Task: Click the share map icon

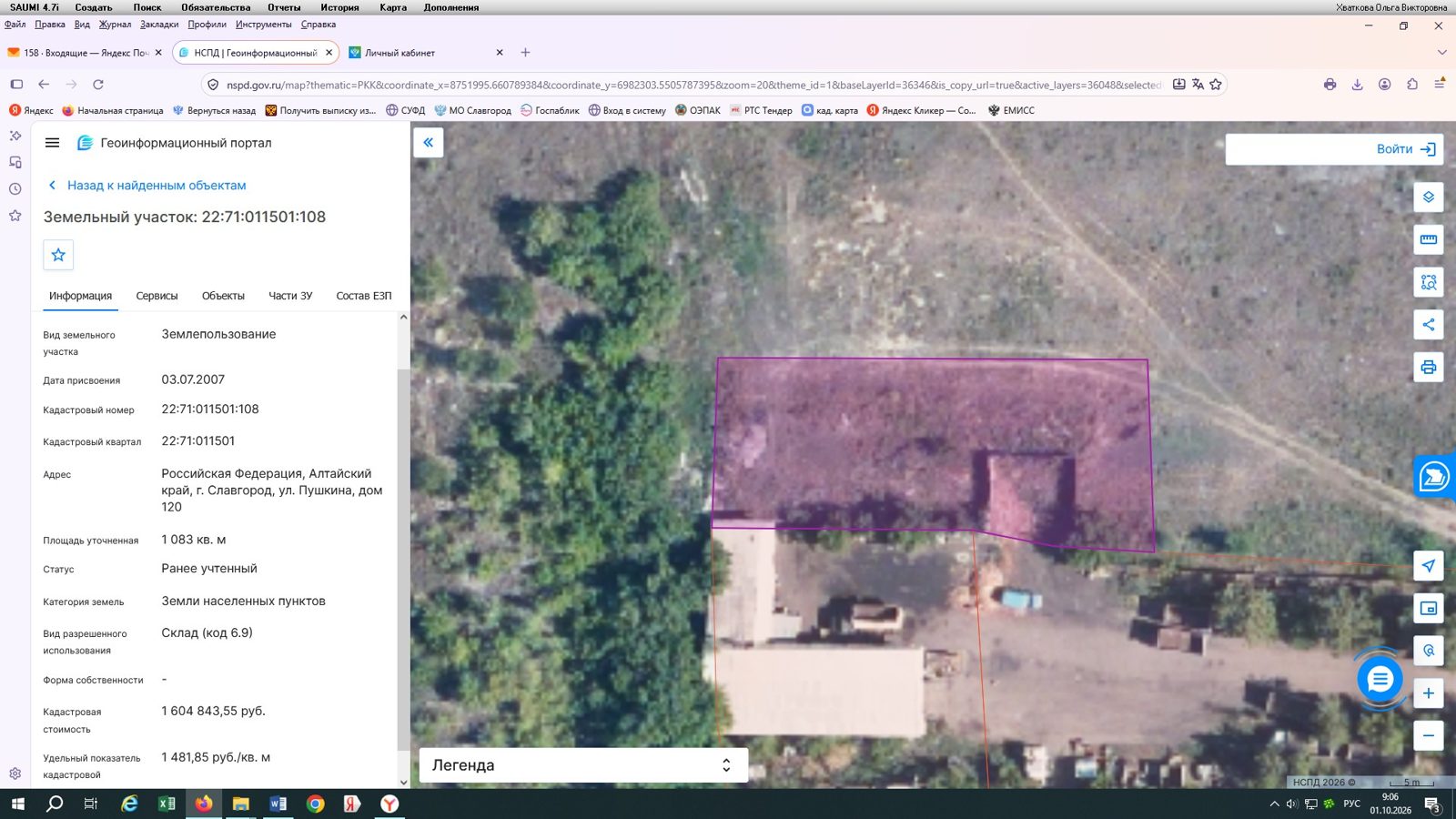Action: pos(1428,325)
